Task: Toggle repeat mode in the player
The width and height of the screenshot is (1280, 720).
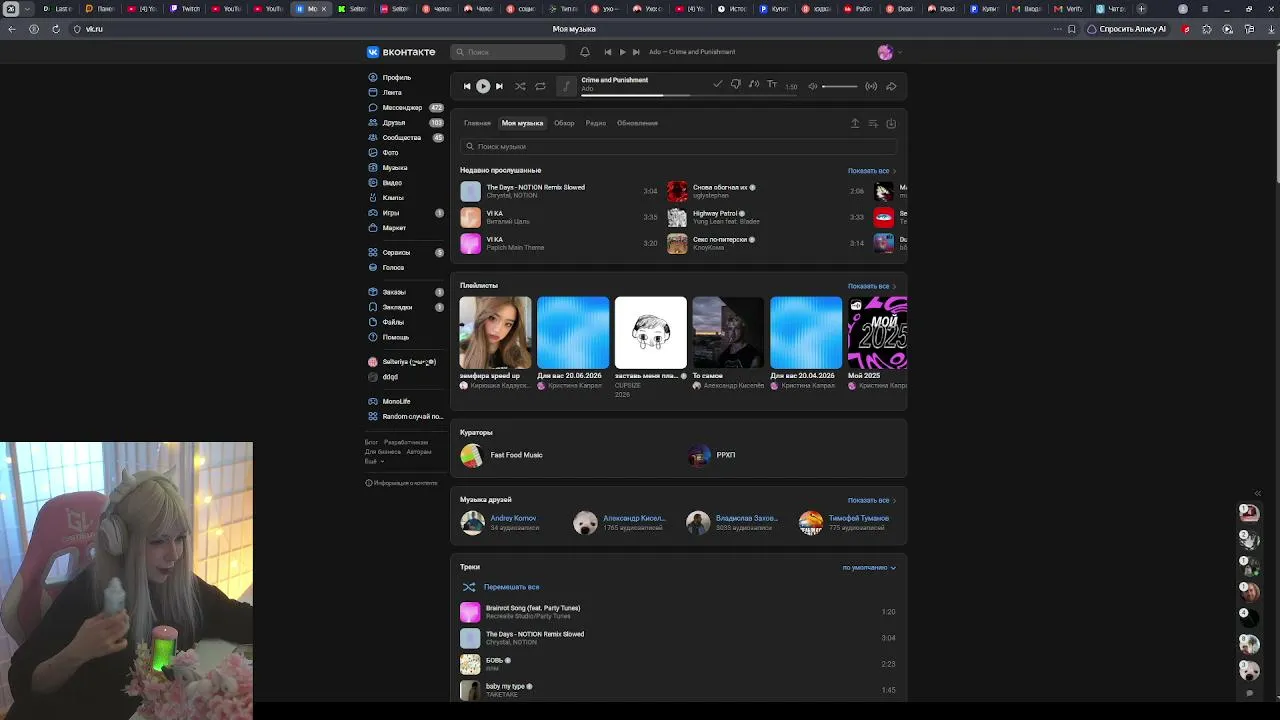Action: click(x=540, y=86)
